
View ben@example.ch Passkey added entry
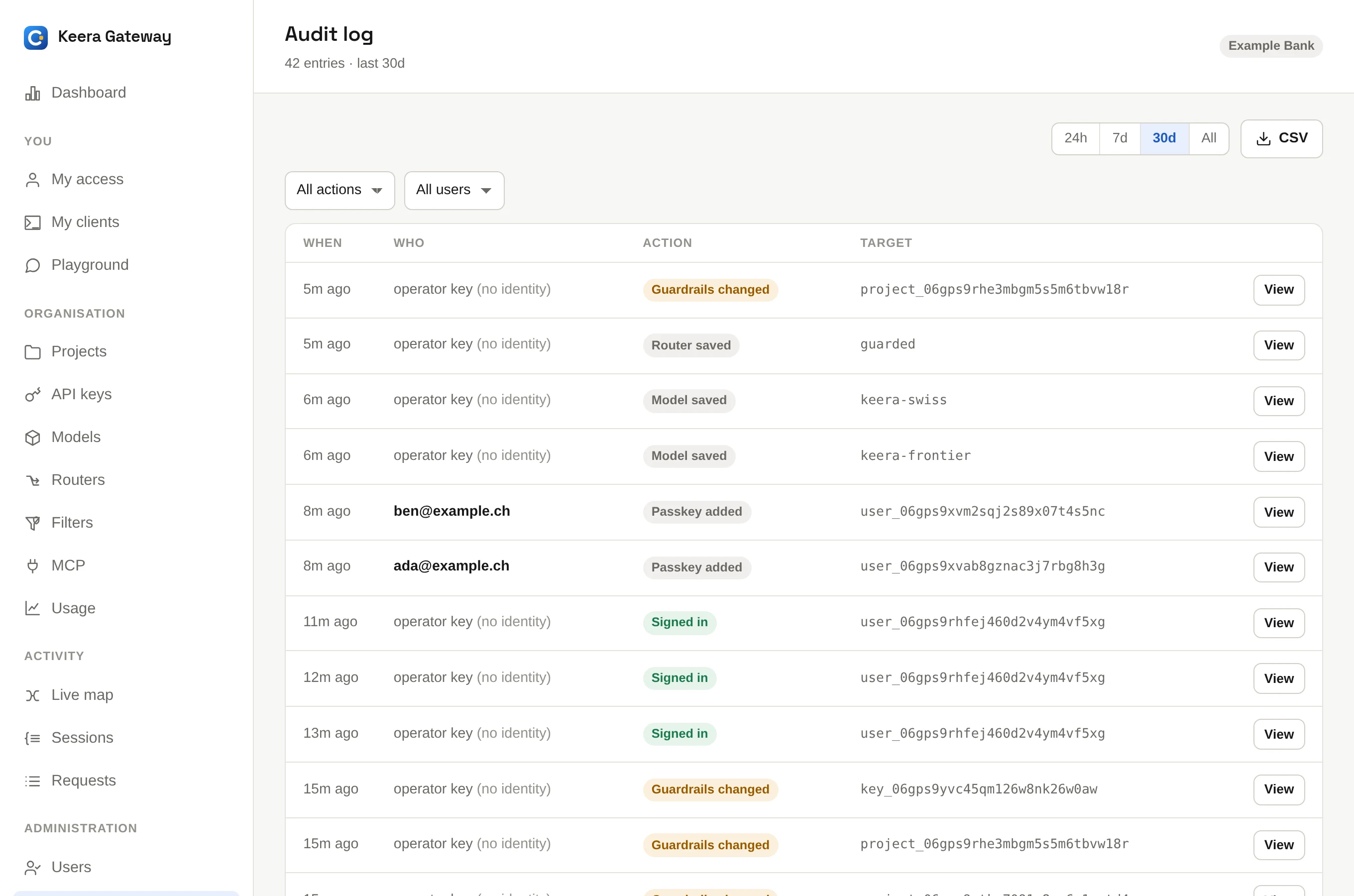click(1279, 512)
